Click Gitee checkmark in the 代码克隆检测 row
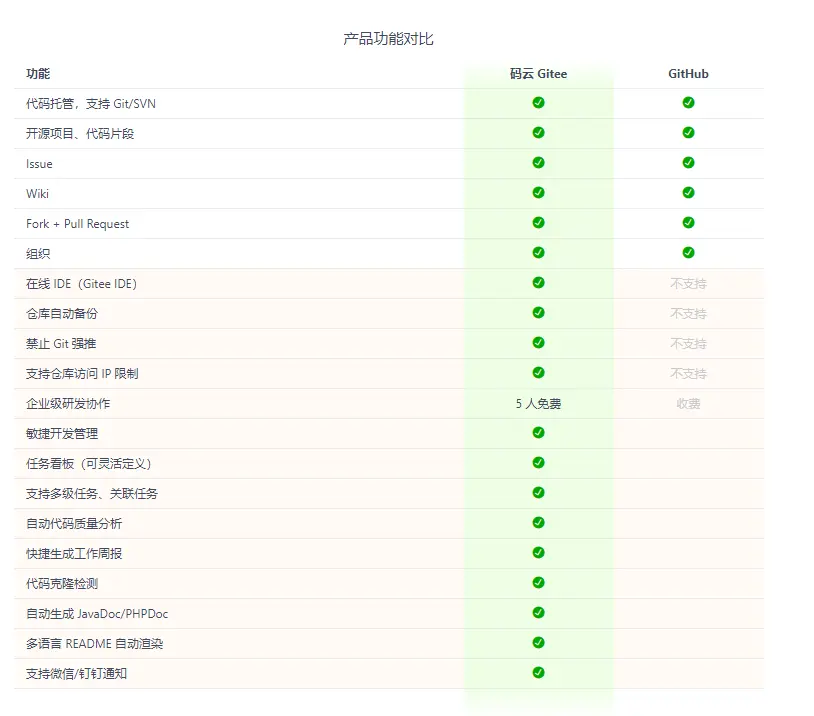Screen dimensions: 814x716 [x=538, y=583]
